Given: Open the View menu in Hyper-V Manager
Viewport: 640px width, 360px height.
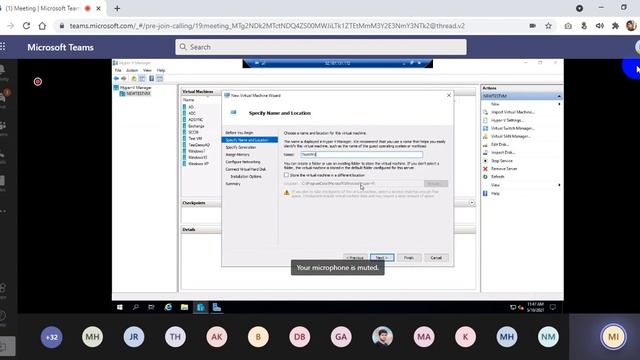Looking at the screenshot, I should [147, 70].
